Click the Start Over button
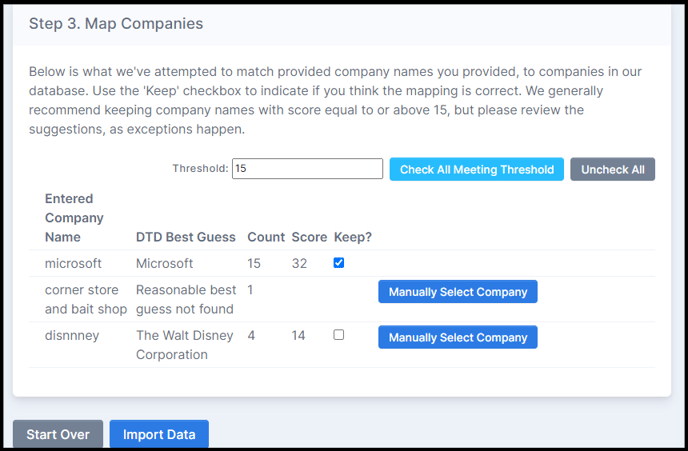The image size is (688, 451). pyautogui.click(x=58, y=434)
